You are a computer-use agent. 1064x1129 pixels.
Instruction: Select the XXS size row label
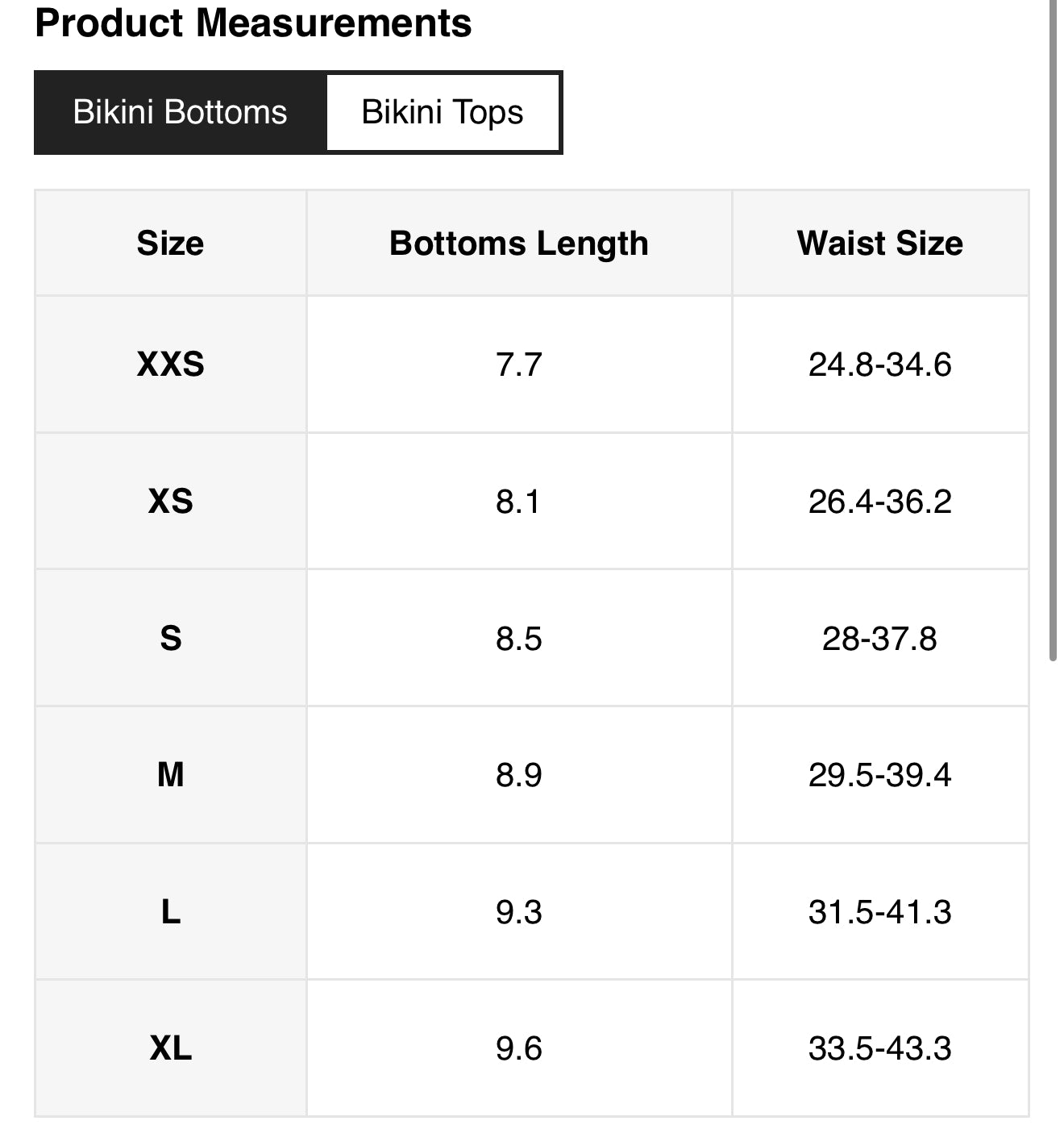[x=170, y=365]
